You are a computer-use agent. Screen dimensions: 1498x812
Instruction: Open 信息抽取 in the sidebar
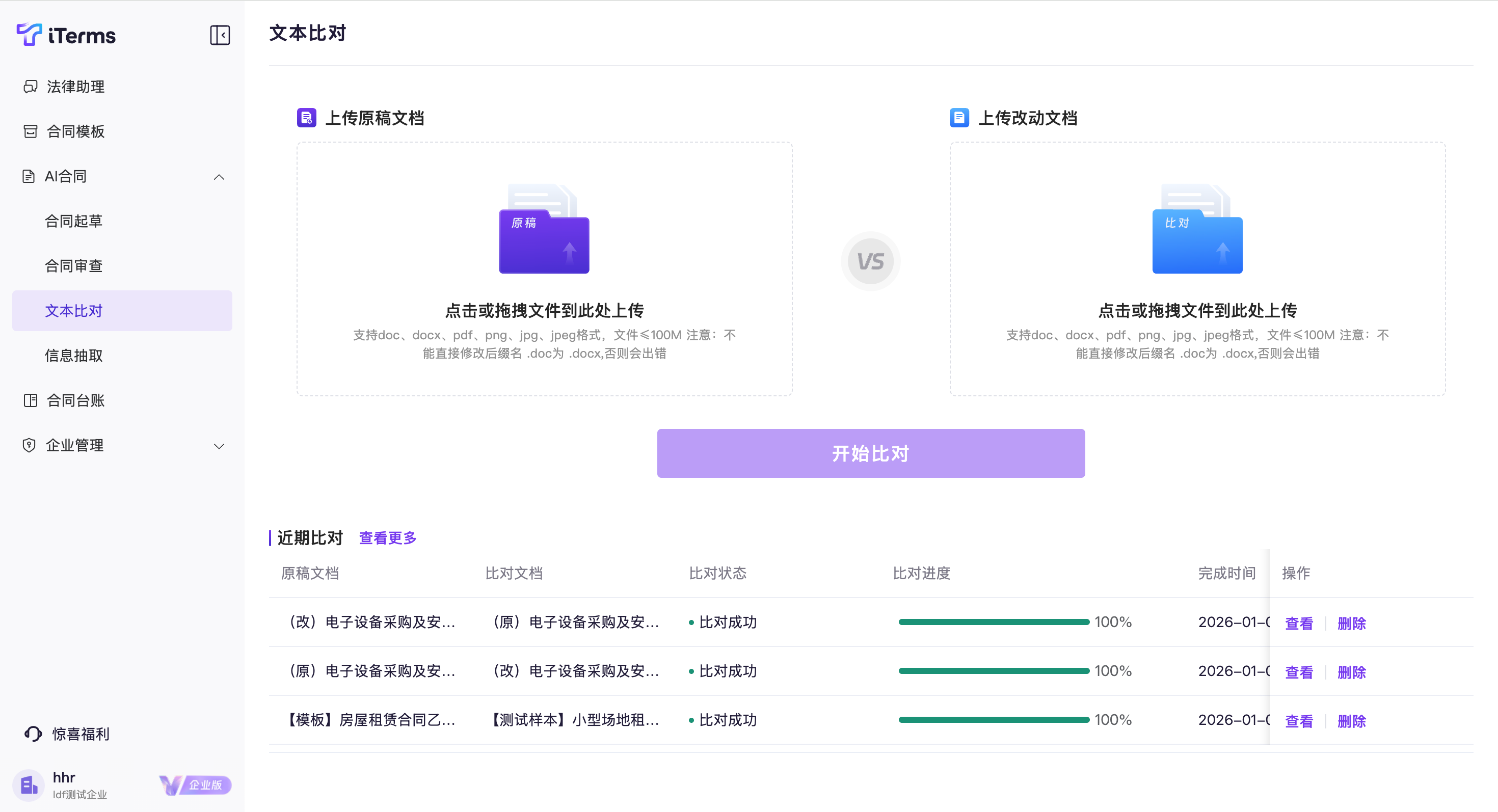tap(73, 356)
